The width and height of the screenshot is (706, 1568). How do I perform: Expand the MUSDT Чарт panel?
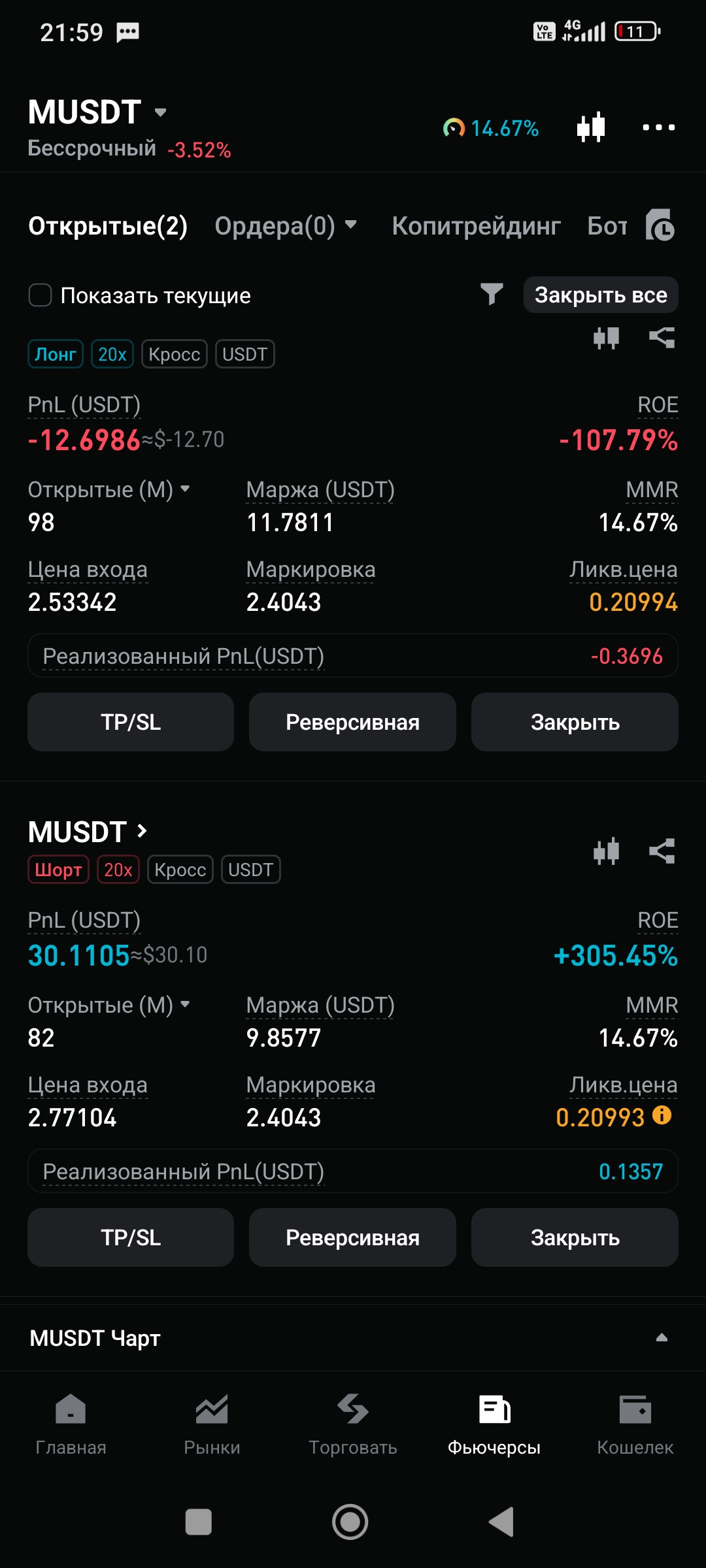[662, 1337]
